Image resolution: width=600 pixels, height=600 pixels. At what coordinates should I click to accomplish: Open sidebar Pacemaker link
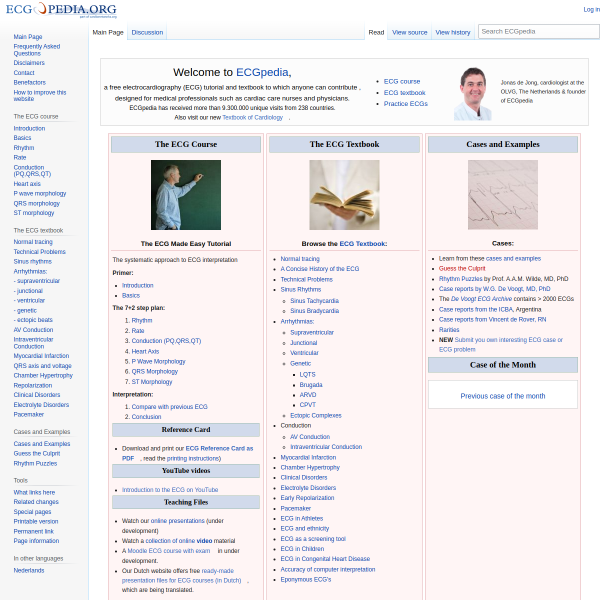pos(29,414)
